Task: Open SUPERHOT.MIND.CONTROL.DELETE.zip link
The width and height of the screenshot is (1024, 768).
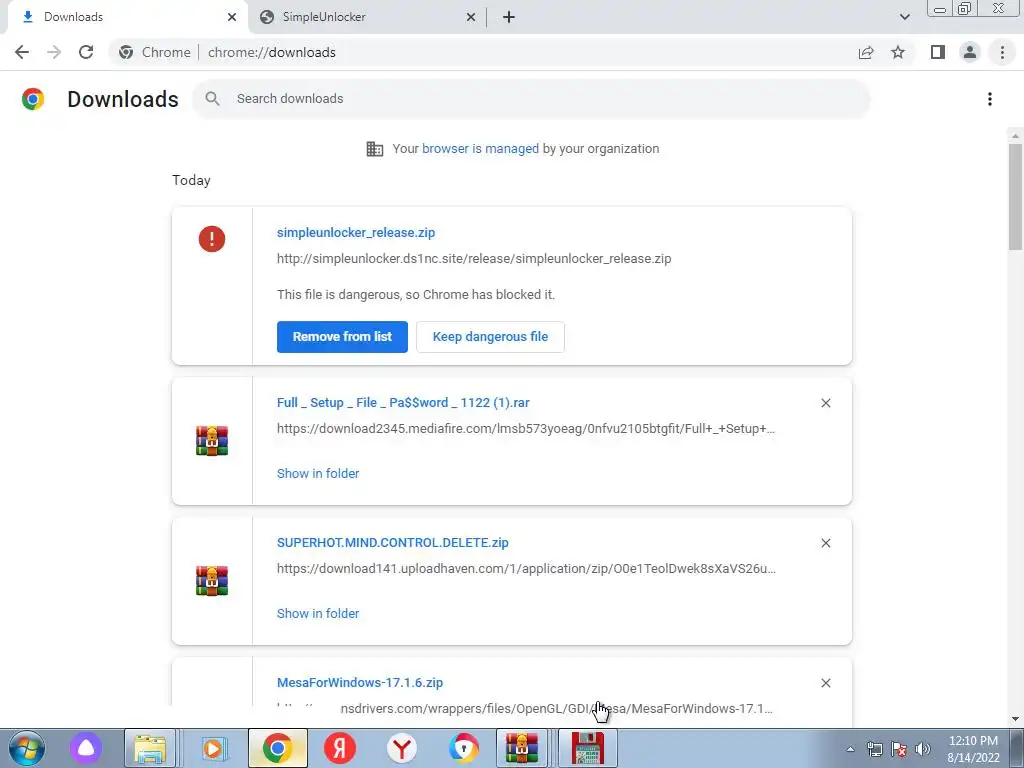Action: [x=392, y=543]
